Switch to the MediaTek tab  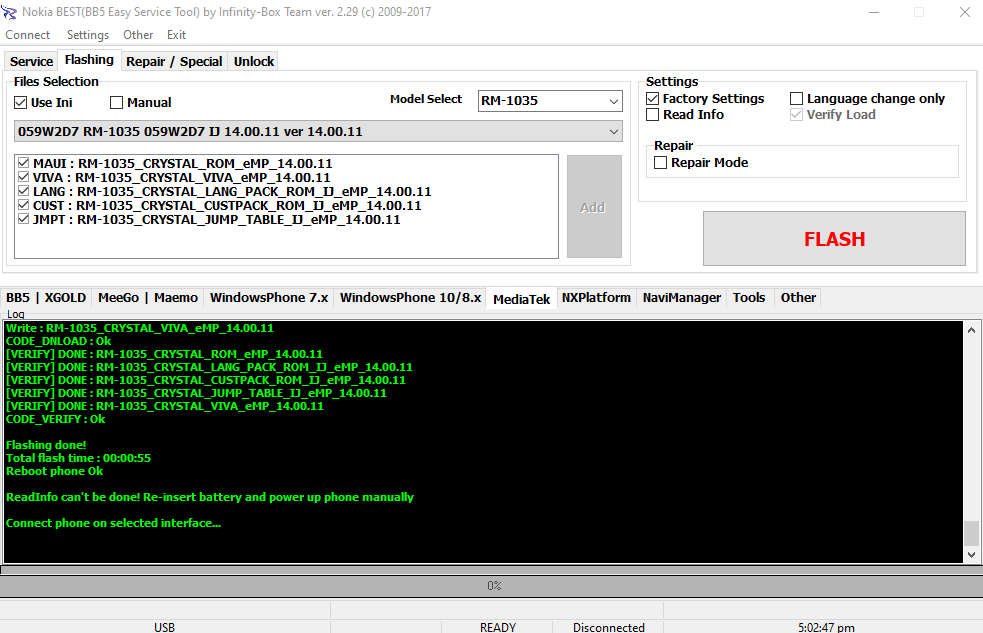[522, 299]
